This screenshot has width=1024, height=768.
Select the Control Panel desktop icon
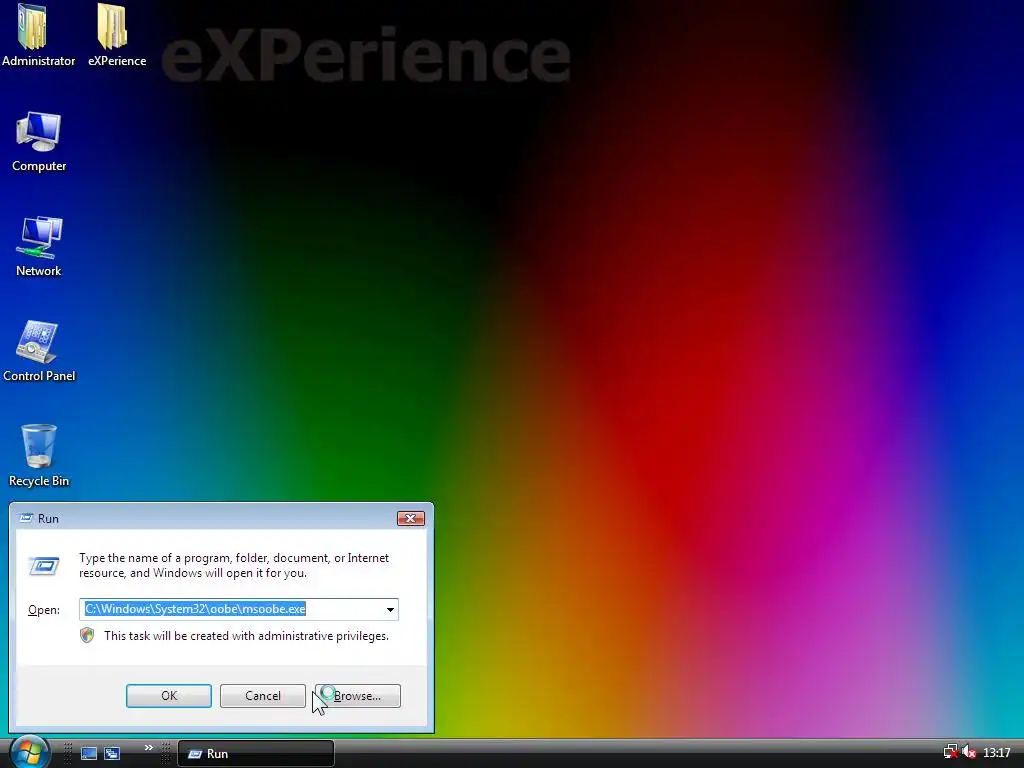39,351
